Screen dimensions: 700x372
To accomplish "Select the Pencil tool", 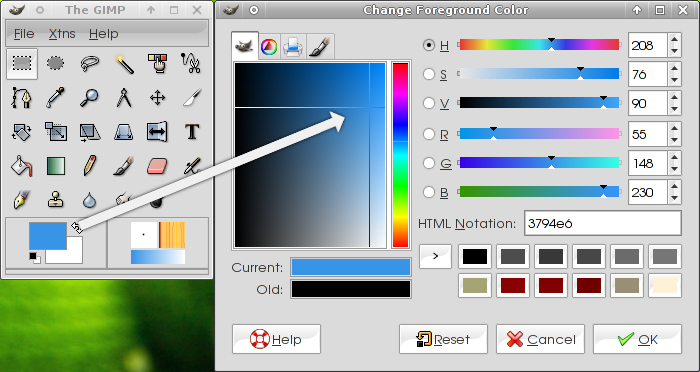I will [90, 166].
